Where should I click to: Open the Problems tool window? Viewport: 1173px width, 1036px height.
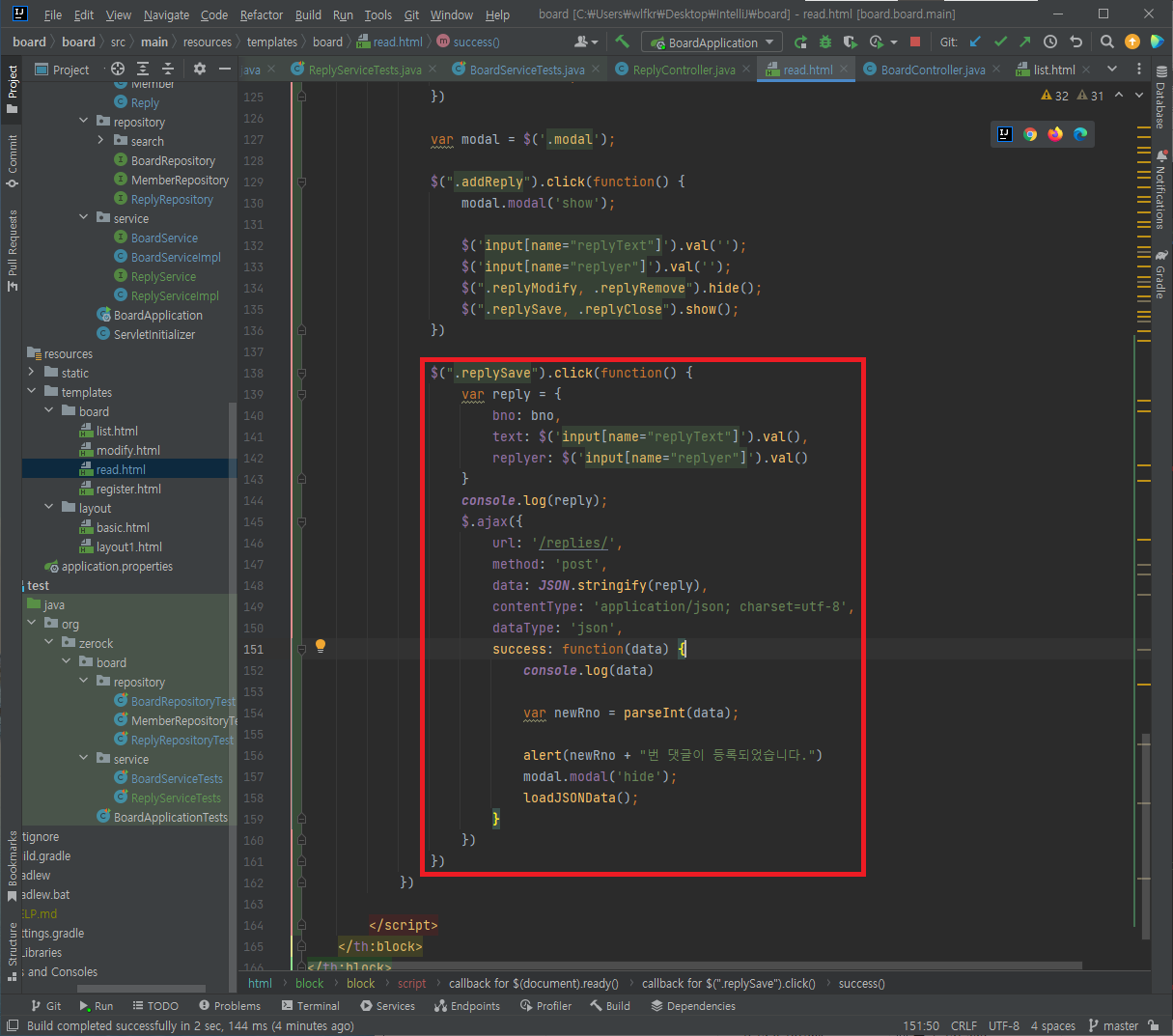coord(230,1006)
